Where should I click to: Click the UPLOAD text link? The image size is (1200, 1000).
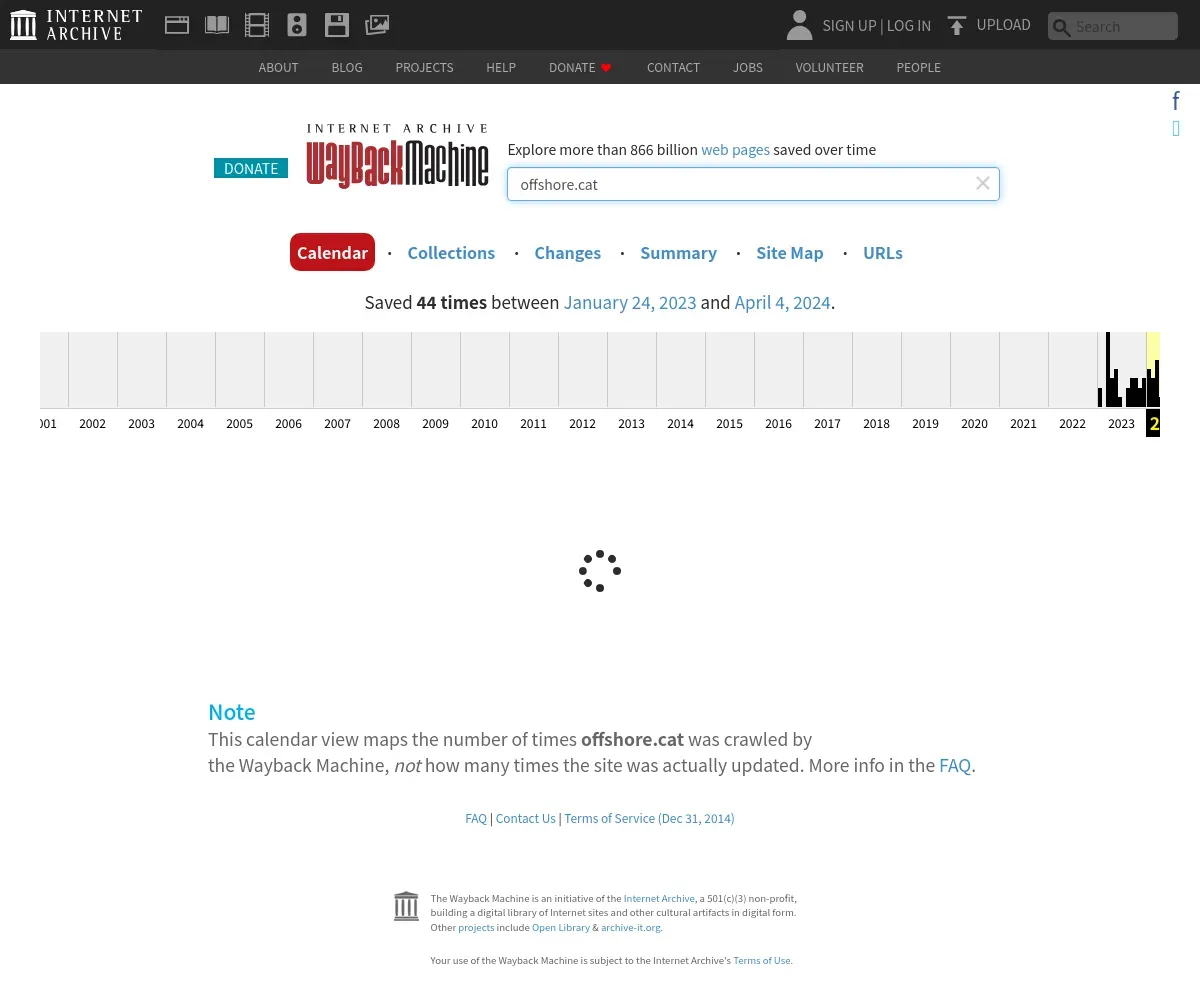pyautogui.click(x=1003, y=25)
